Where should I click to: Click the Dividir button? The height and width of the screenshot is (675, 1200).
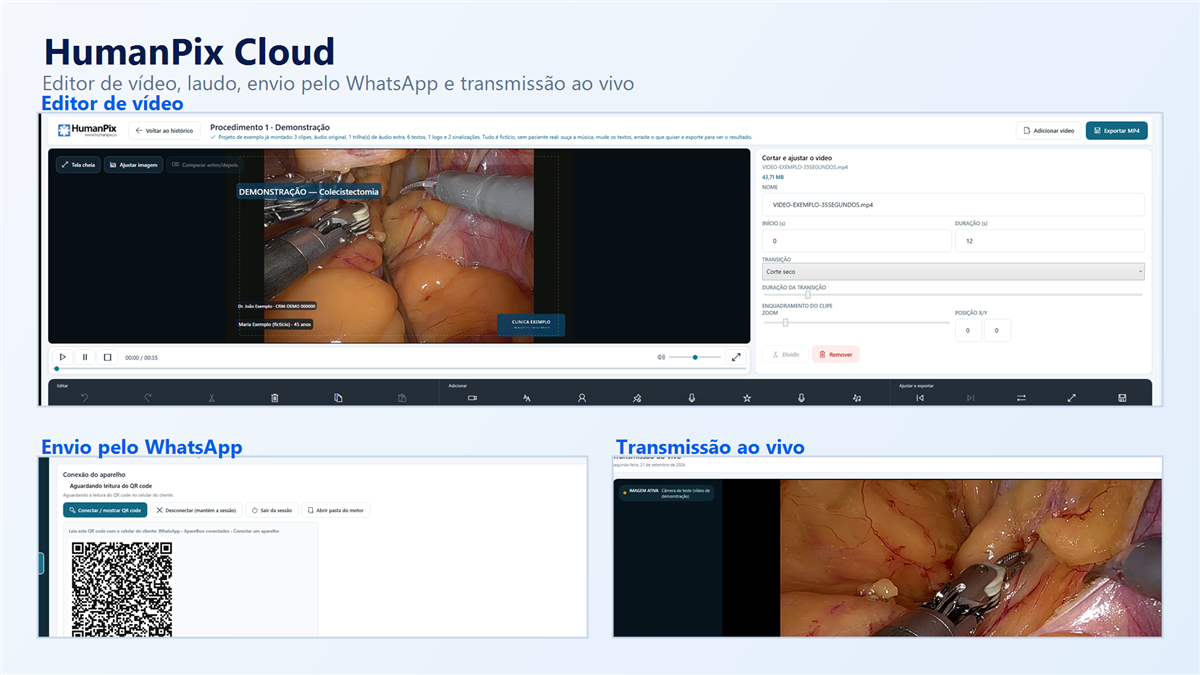point(786,354)
